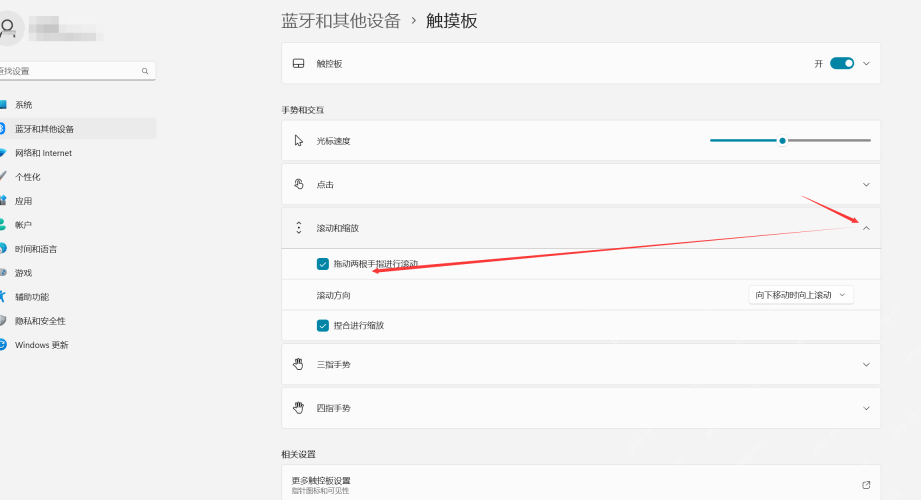Click the 相关设置 heading
This screenshot has height=500, width=921.
coord(298,454)
